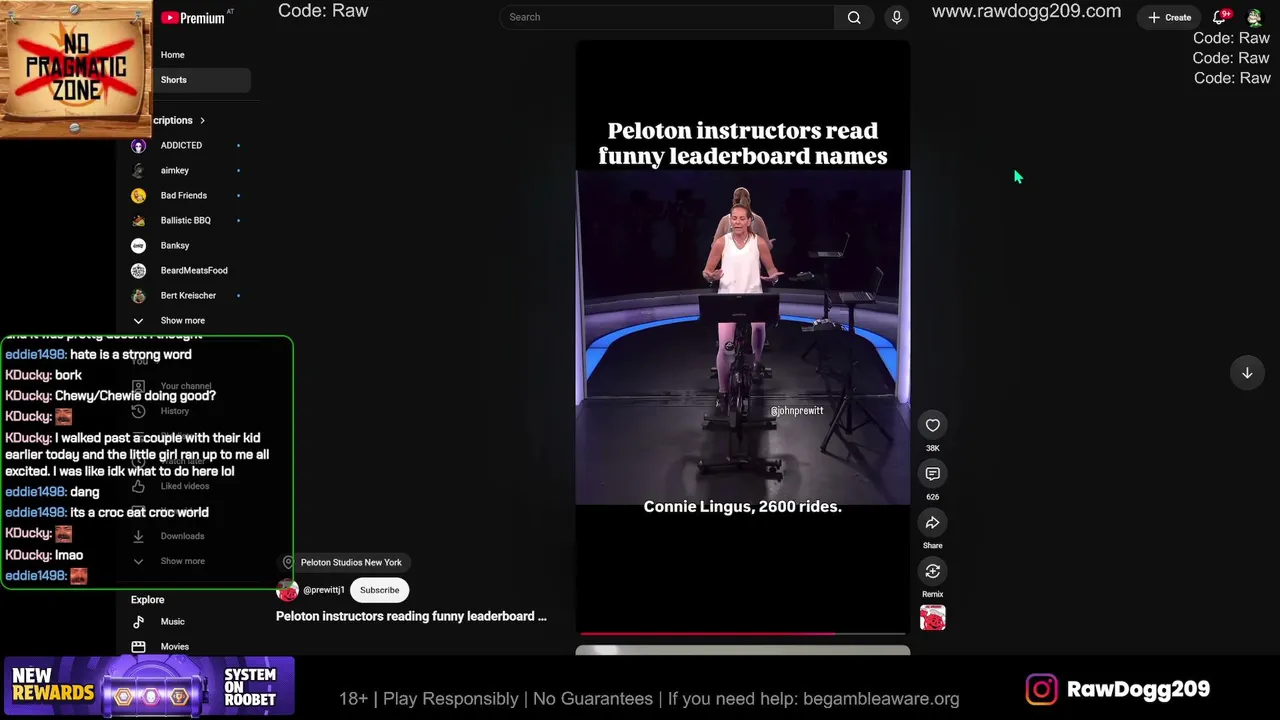Viewport: 1280px width, 720px height.
Task: Click the 626 comments count
Action: (933, 497)
